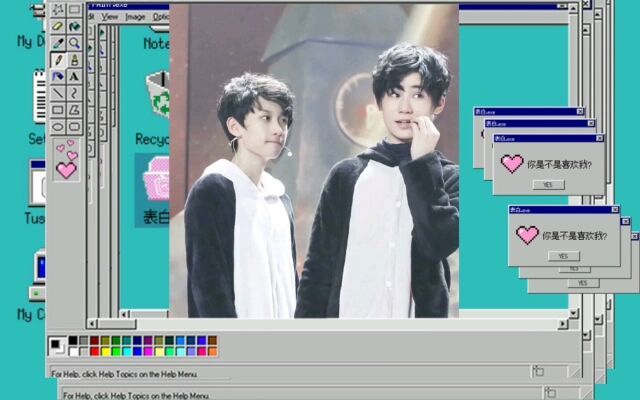Screen dimensions: 640x400
Task: Choose the Text tool marked A
Action: click(x=74, y=77)
